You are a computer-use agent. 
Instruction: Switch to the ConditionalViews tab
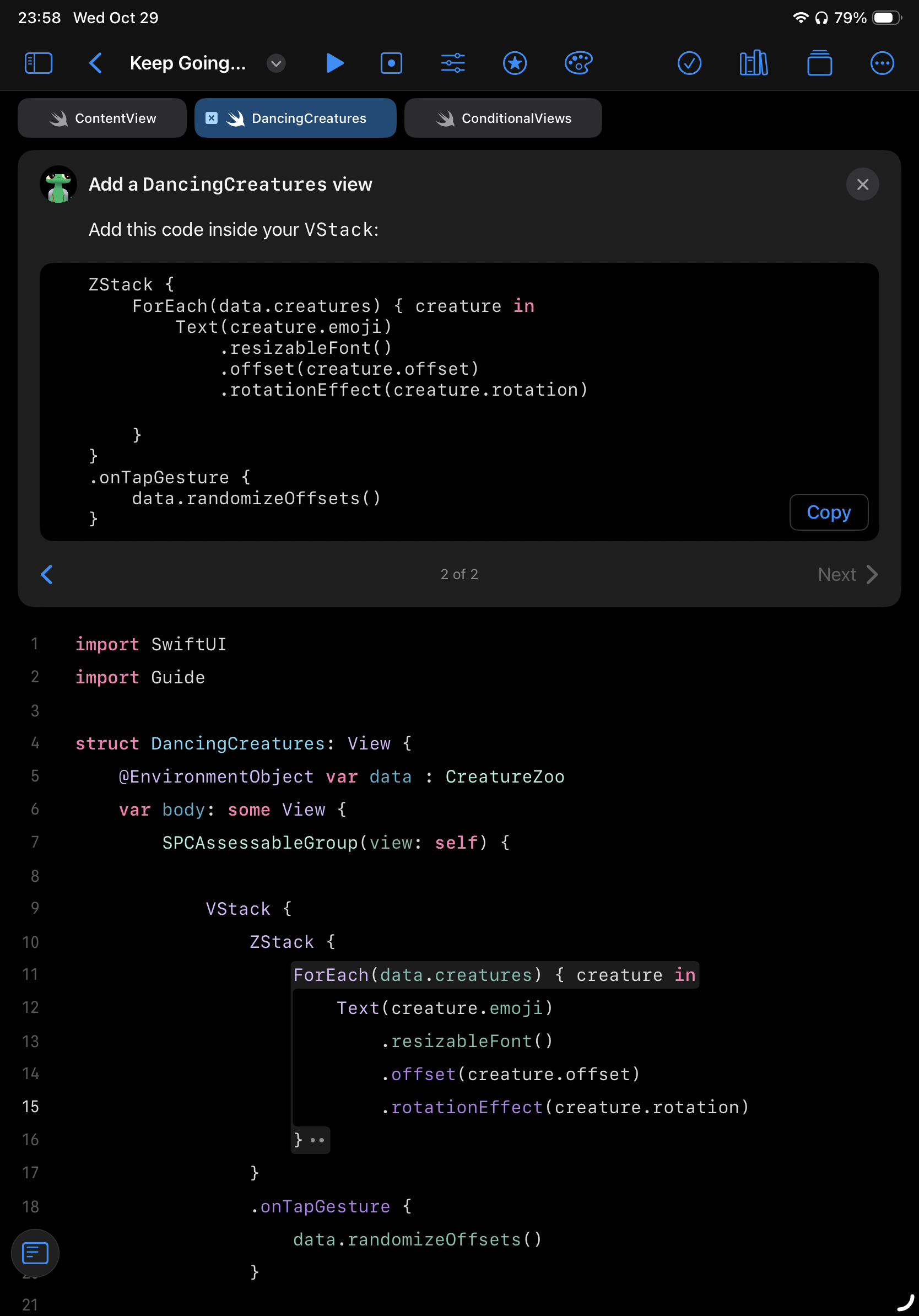click(503, 118)
